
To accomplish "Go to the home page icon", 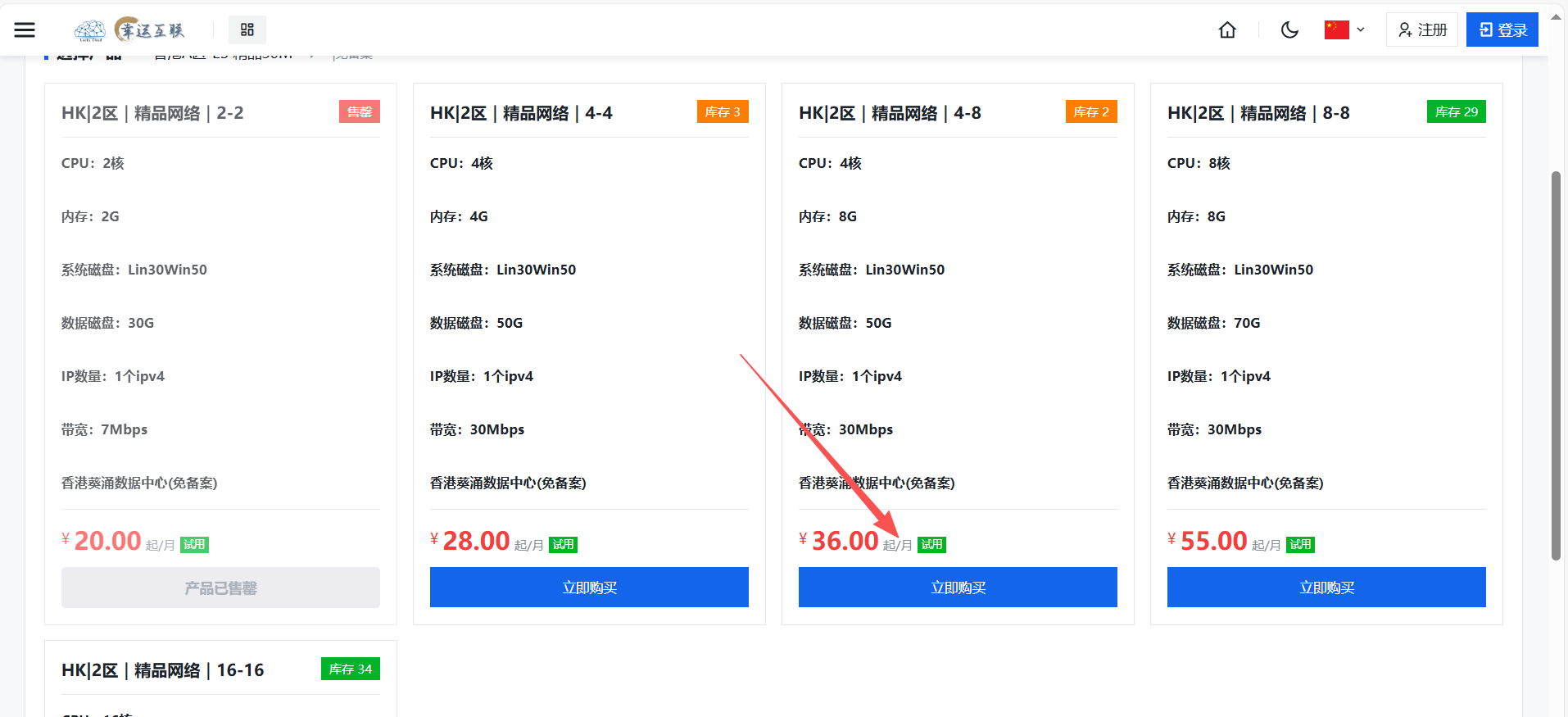I will [1226, 30].
